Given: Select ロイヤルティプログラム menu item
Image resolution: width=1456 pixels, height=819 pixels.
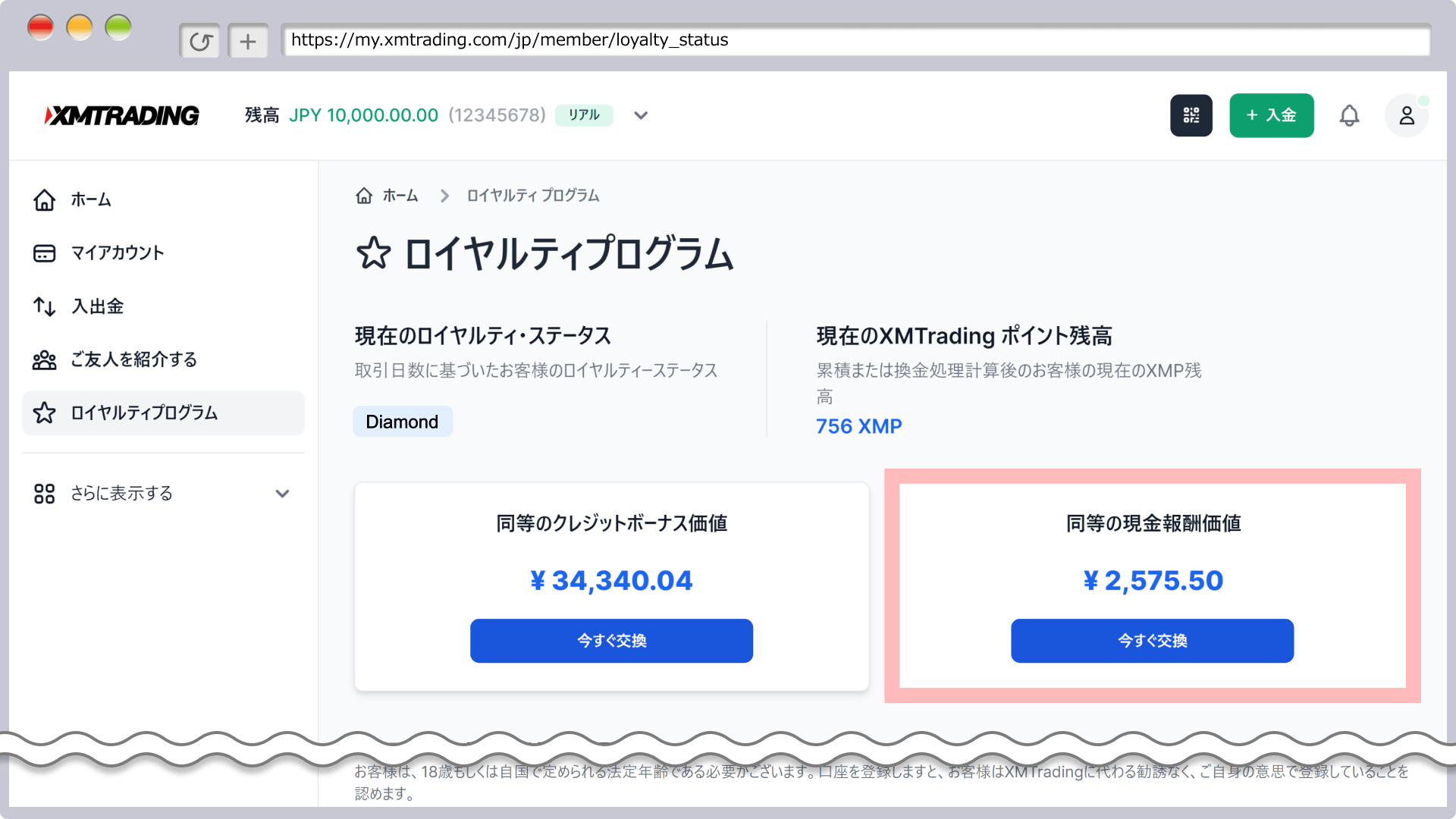Looking at the screenshot, I should tap(164, 413).
